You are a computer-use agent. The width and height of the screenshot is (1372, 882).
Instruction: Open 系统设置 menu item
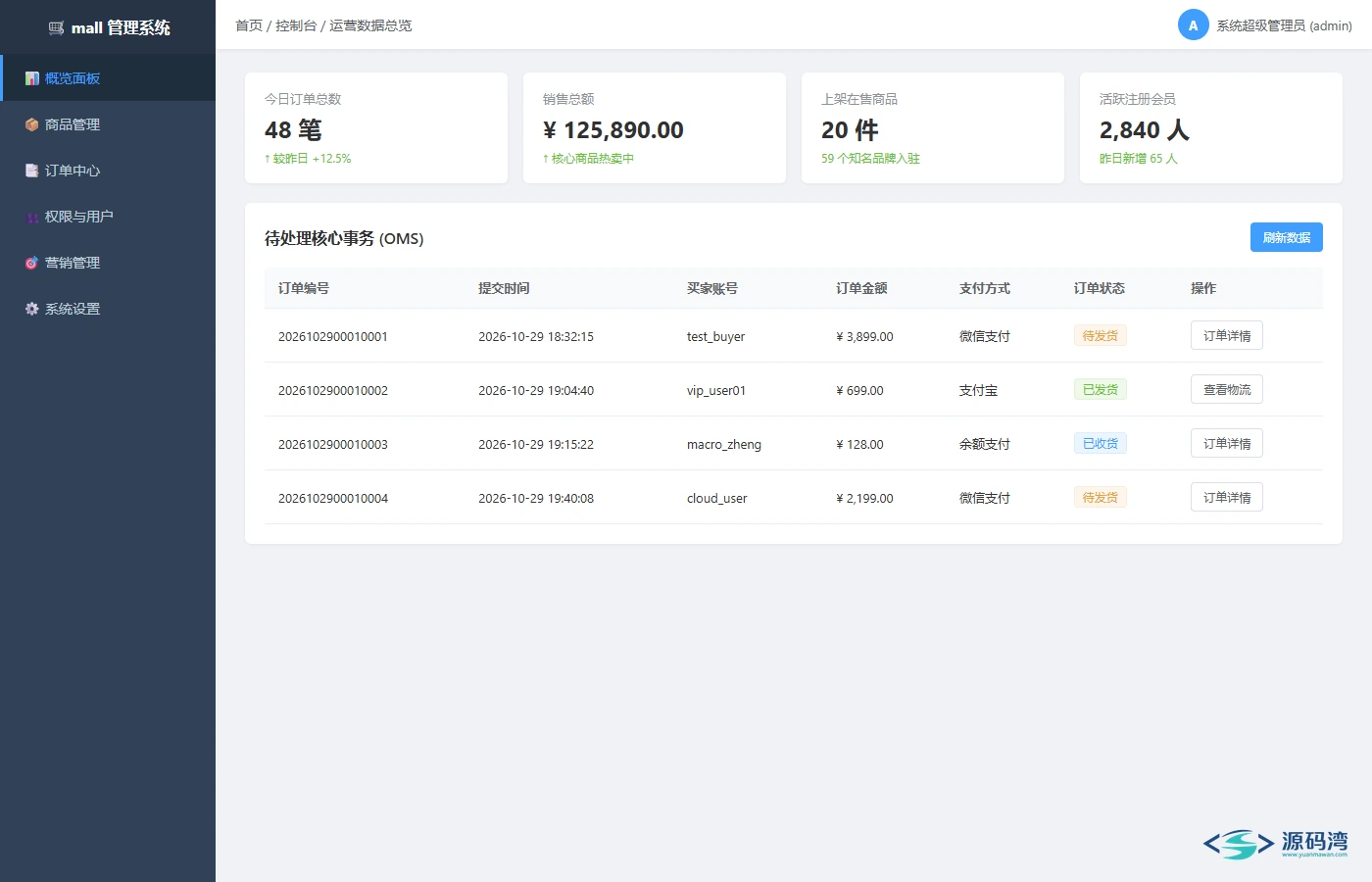pyautogui.click(x=108, y=309)
